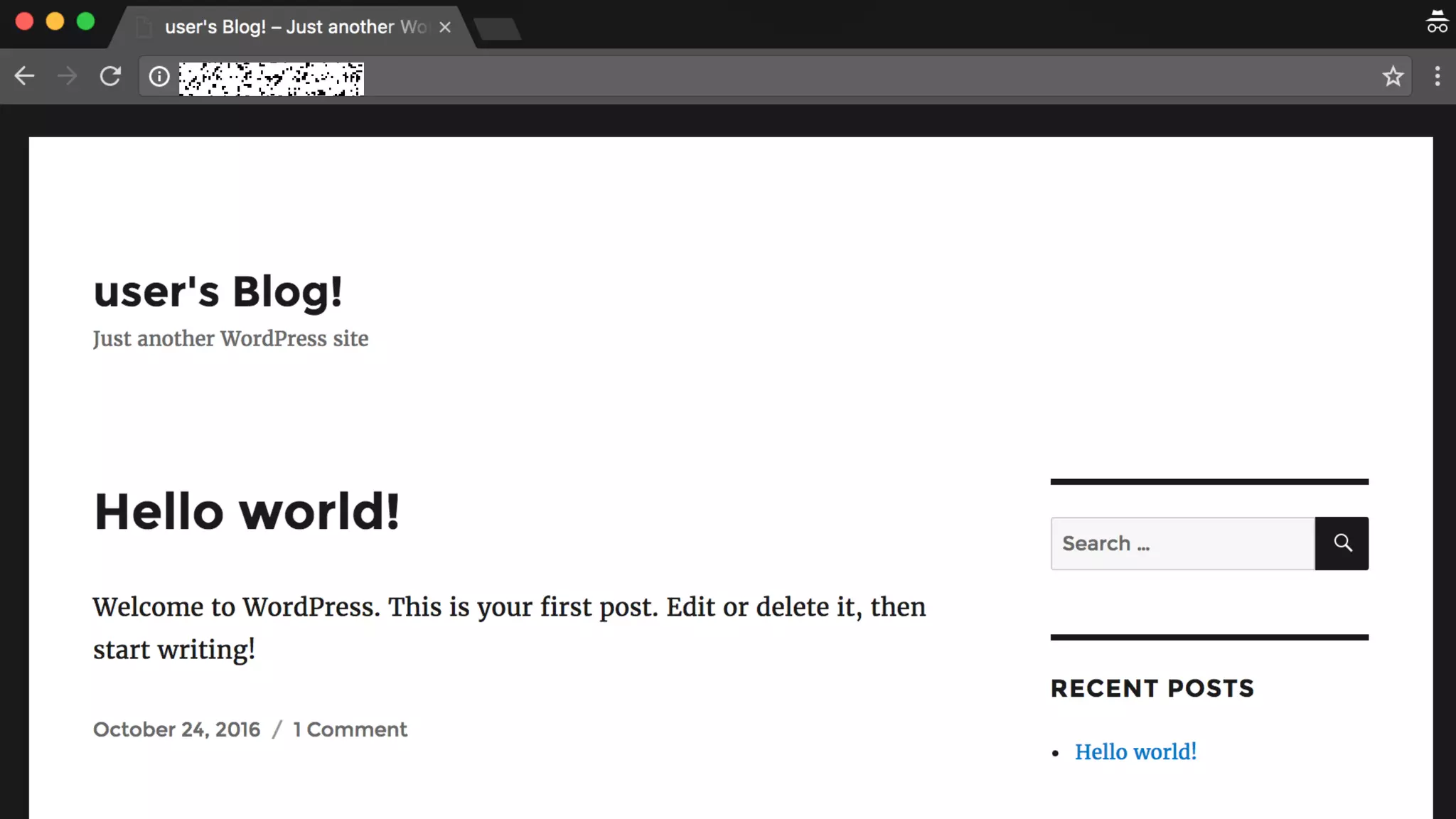The width and height of the screenshot is (1456, 819).
Task: Click the browser back arrow
Action: coord(24,76)
